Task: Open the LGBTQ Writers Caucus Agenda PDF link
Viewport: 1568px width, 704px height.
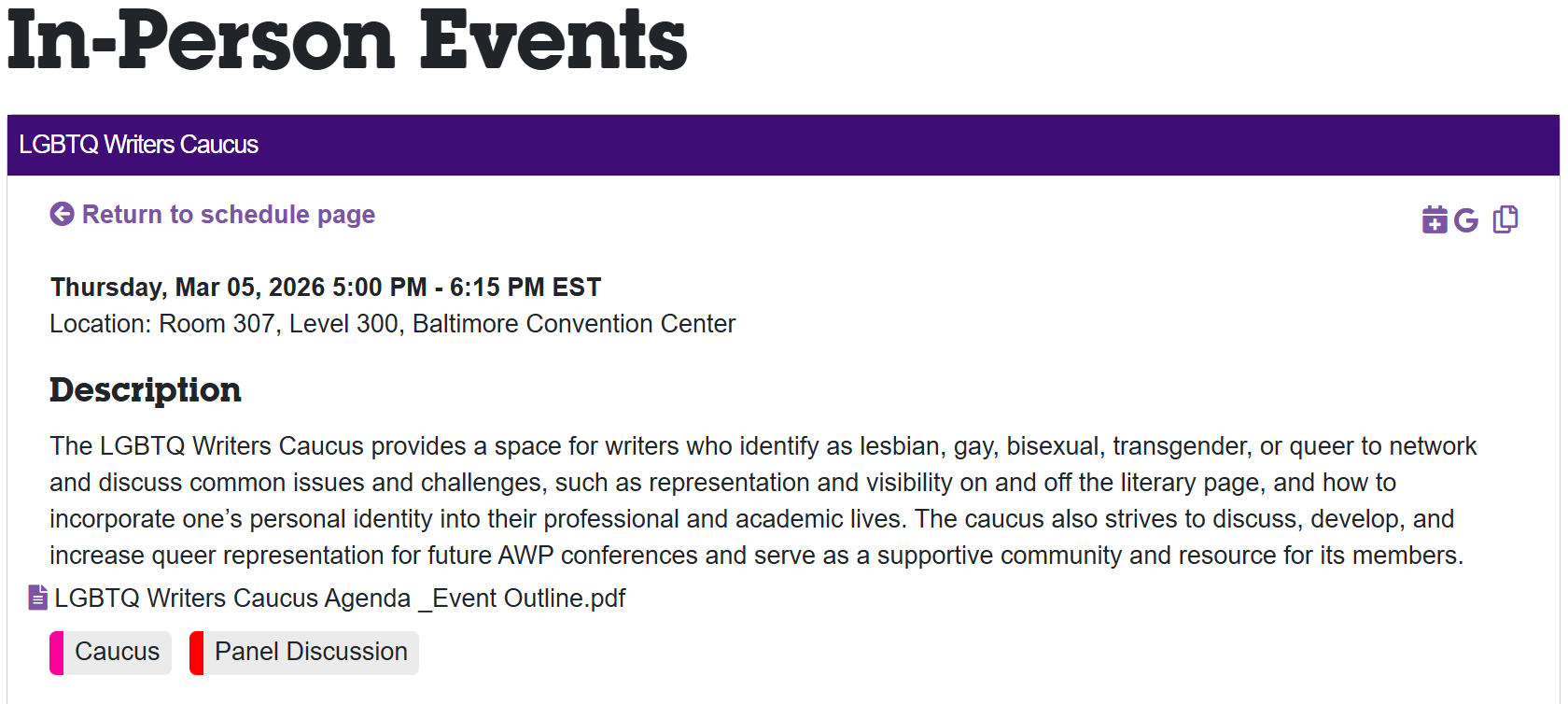Action: point(340,598)
